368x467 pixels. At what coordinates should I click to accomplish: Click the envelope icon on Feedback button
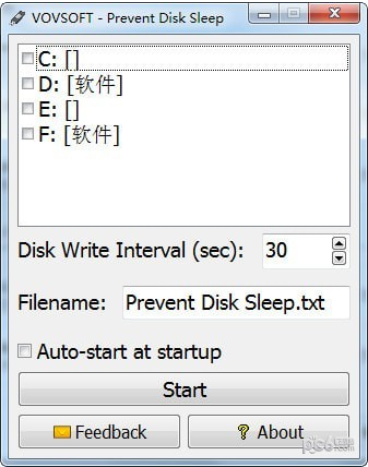click(x=62, y=432)
